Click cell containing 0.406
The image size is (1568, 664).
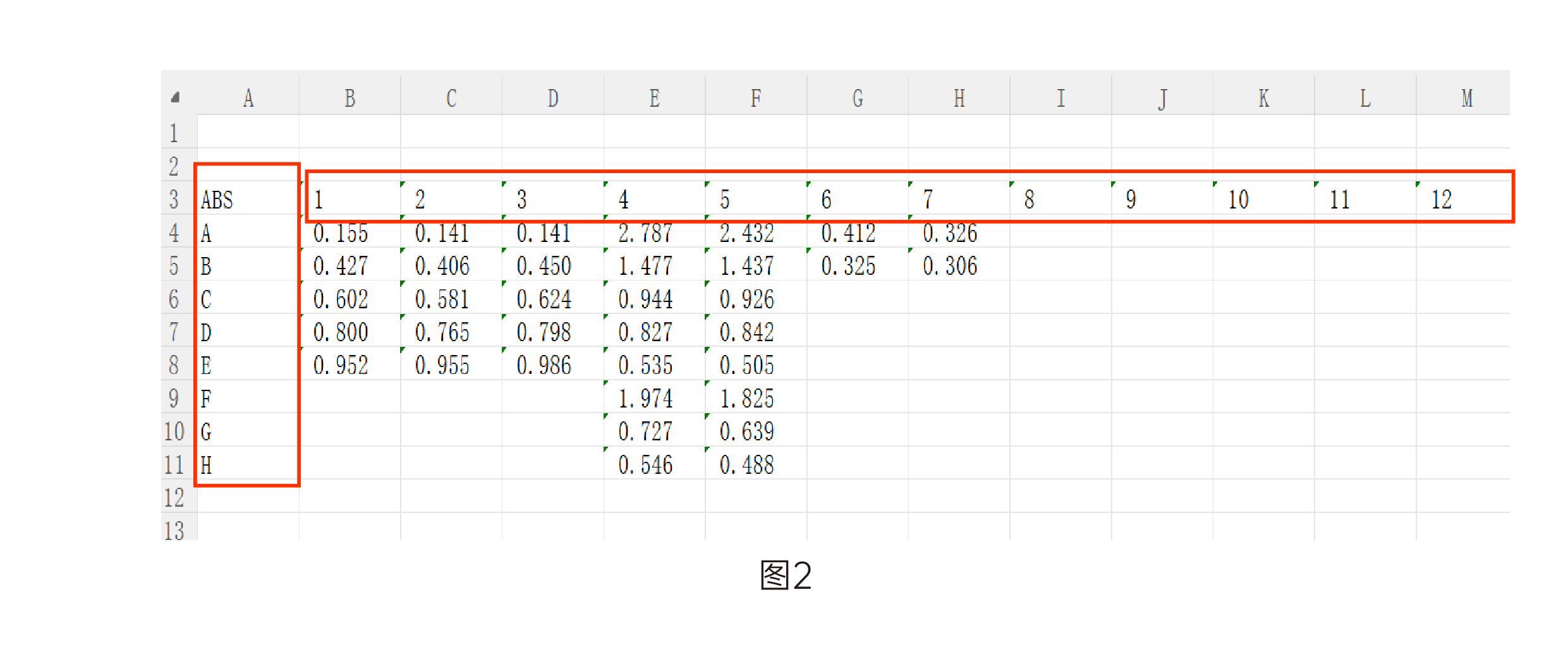pyautogui.click(x=452, y=264)
